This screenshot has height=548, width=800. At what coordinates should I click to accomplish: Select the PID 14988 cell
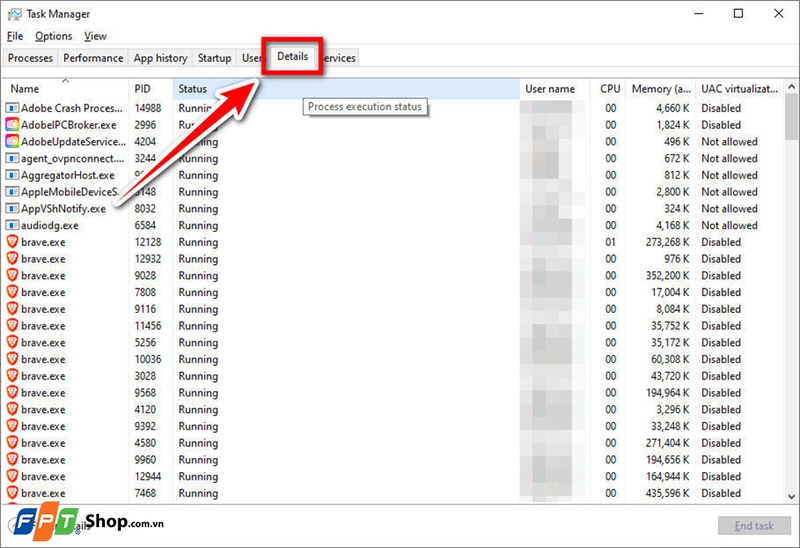coord(148,108)
